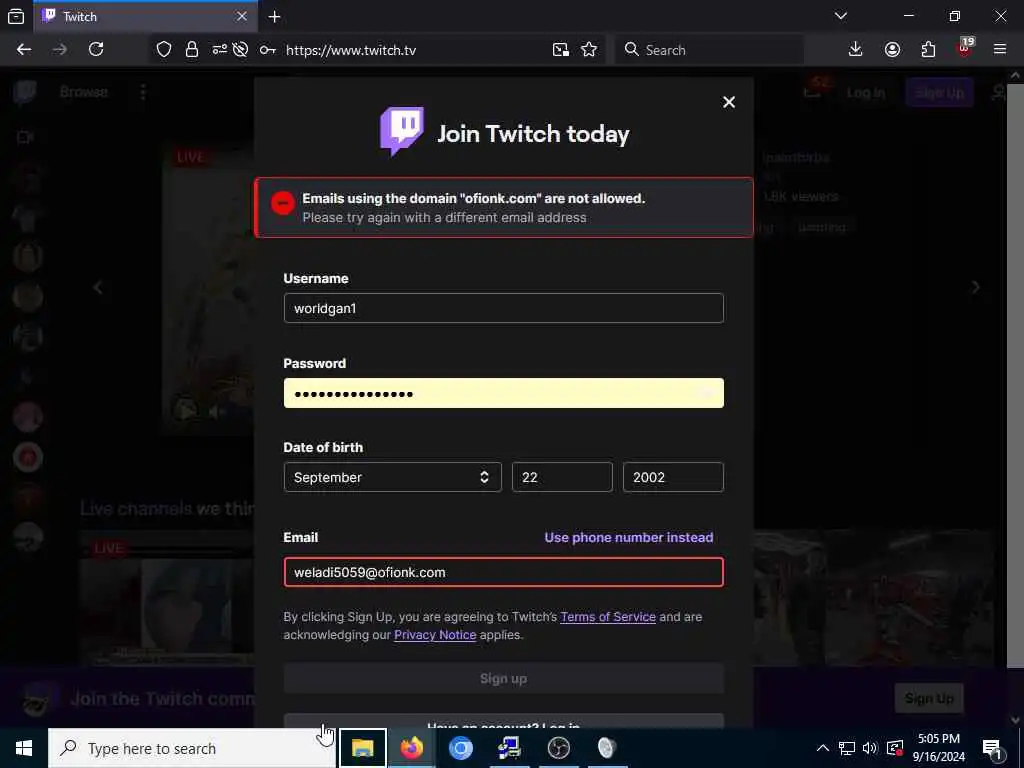The height and width of the screenshot is (768, 1024).
Task: Open the Firefox tracking protection shield
Action: tap(164, 50)
